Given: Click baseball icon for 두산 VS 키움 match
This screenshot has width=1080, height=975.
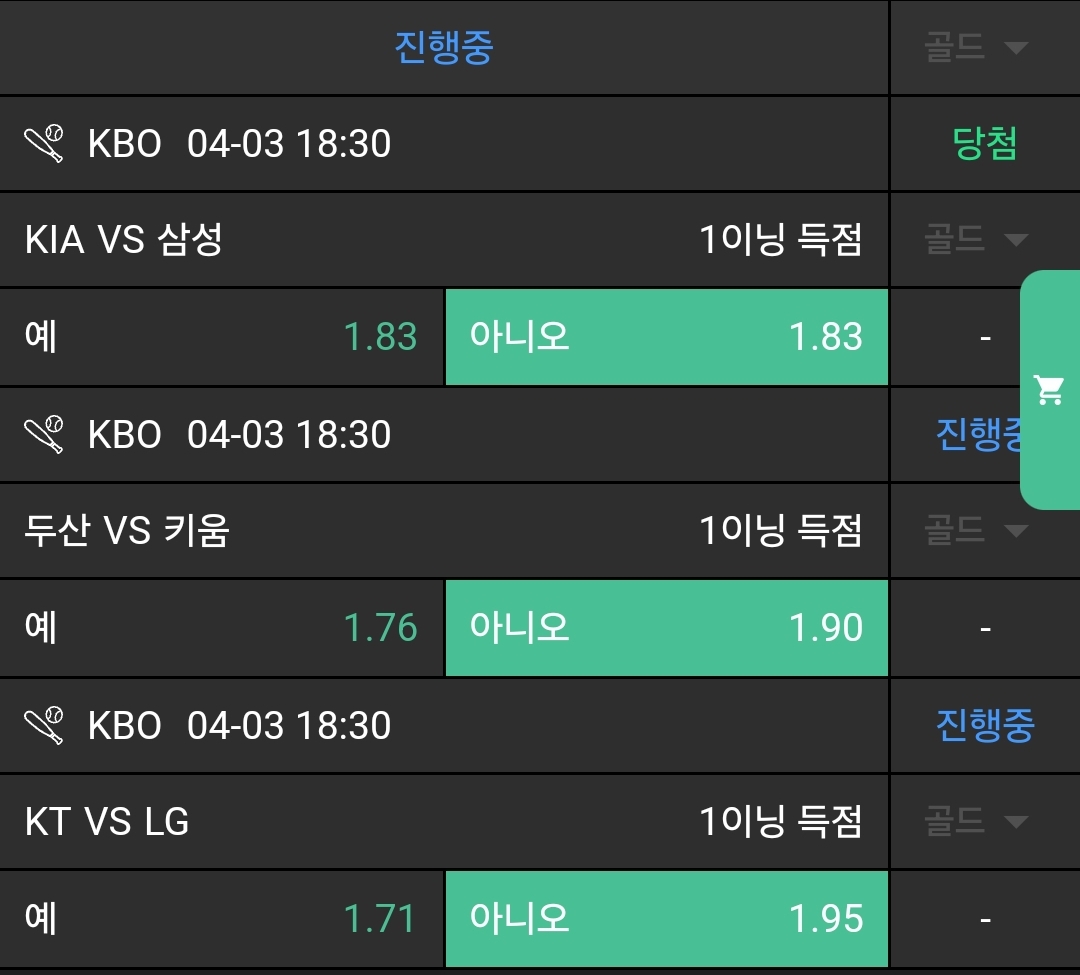Looking at the screenshot, I should click(44, 435).
